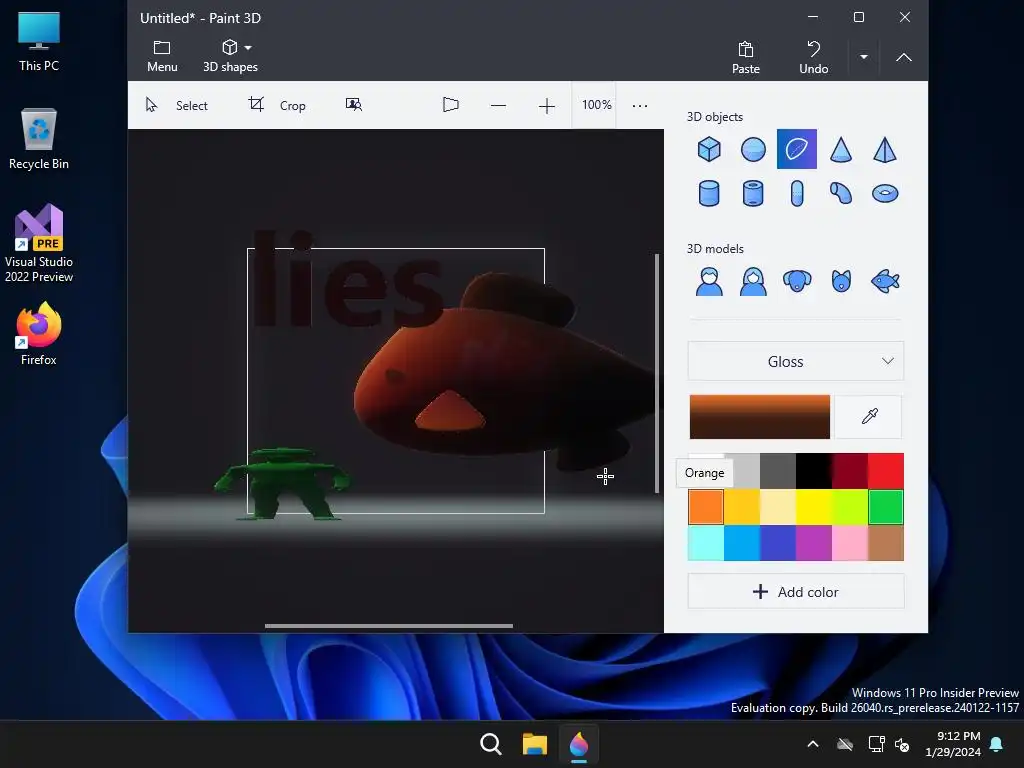1024x768 pixels.
Task: Insert the fish 3D model
Action: pos(885,281)
